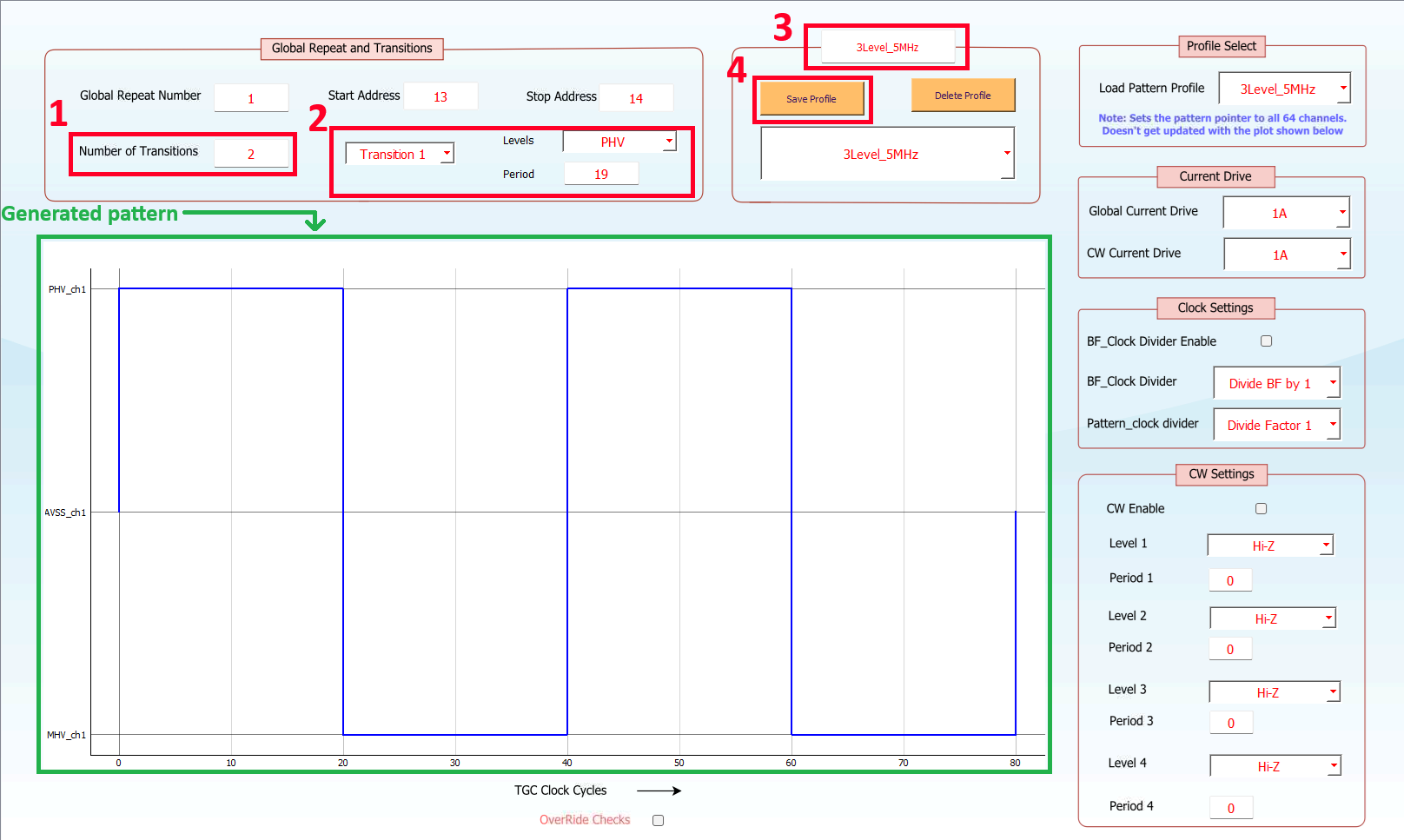
Task: Click the profile name text field above Save Profile
Action: click(887, 47)
